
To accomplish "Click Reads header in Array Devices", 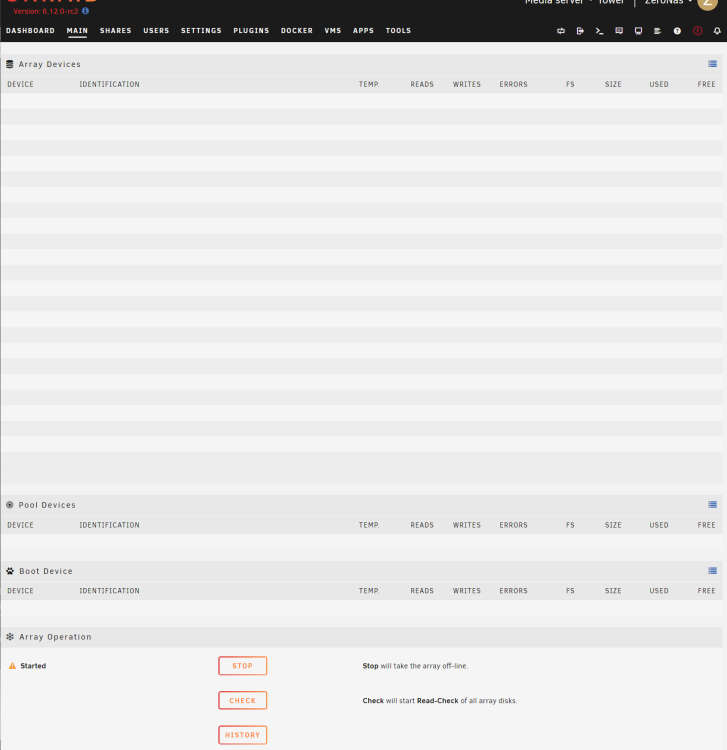I will (x=422, y=84).
